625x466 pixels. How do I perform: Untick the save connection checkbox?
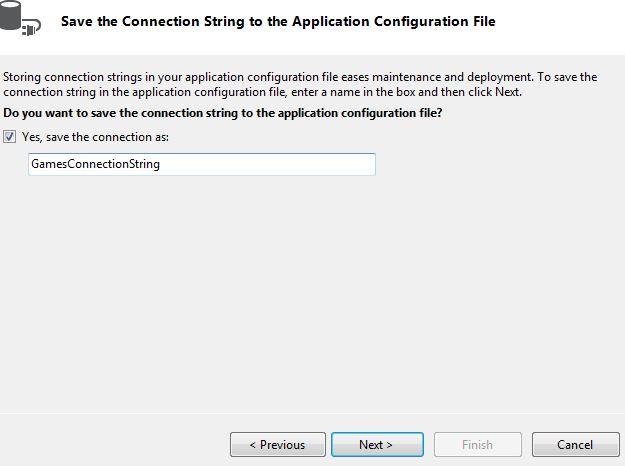point(10,137)
